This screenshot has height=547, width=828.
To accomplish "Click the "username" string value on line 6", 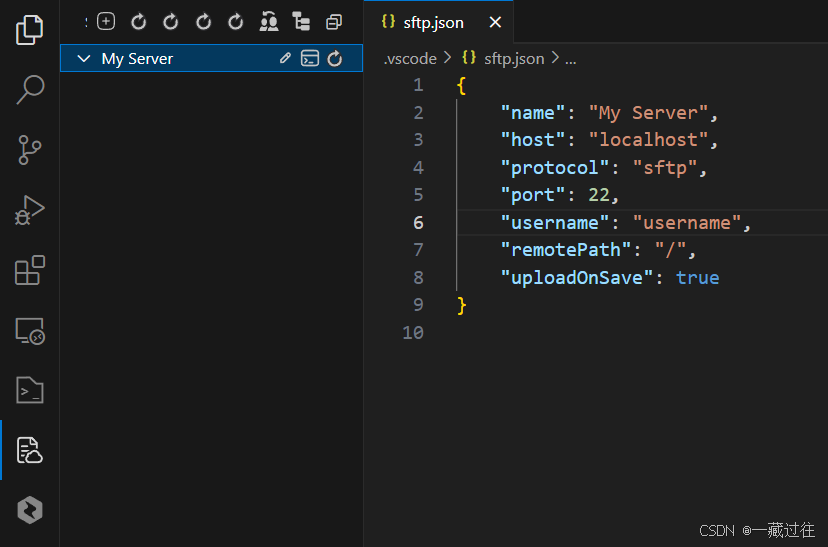I will coord(687,223).
